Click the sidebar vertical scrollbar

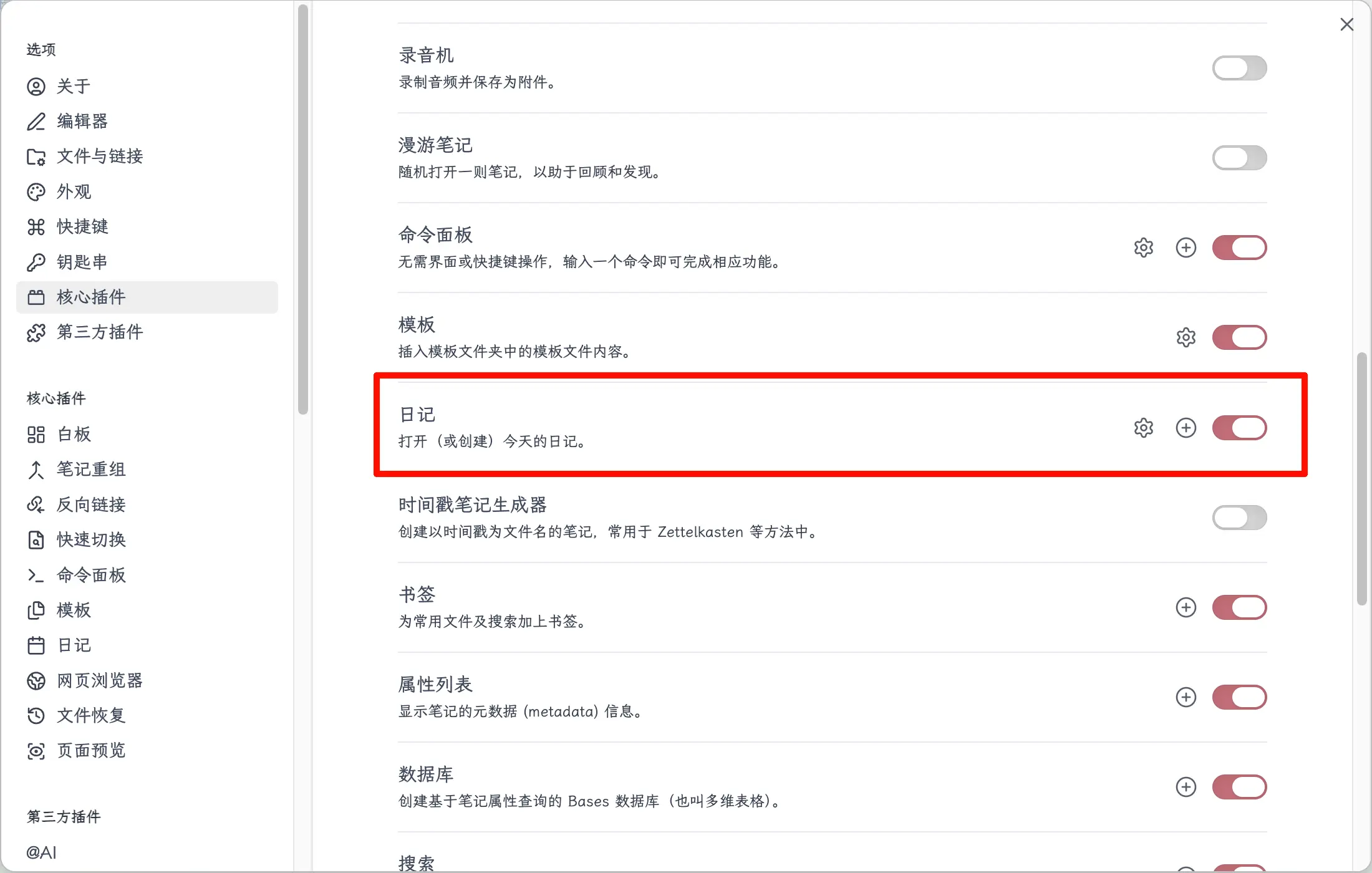[303, 209]
